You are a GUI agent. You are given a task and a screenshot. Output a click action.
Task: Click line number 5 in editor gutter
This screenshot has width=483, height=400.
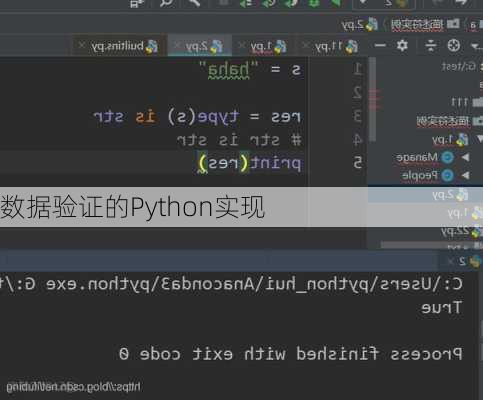click(357, 163)
